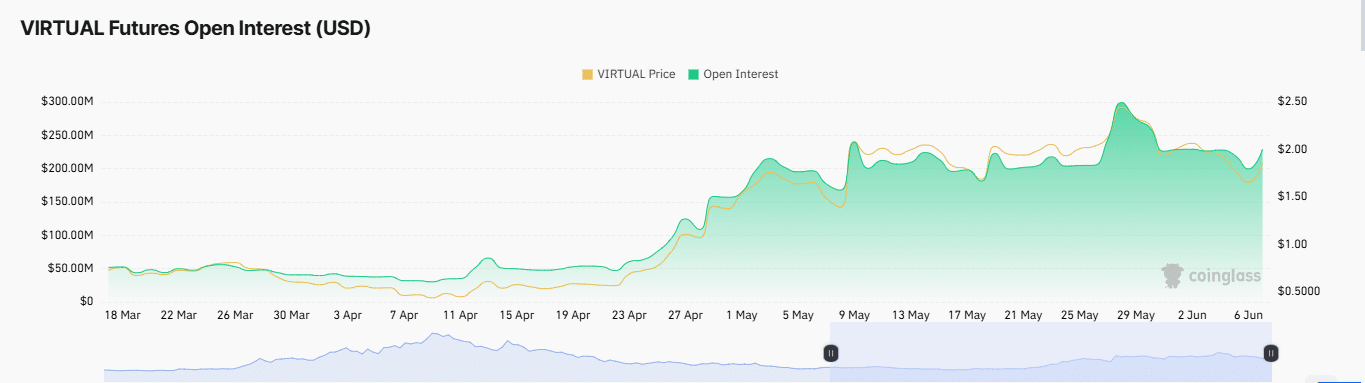Click the 23 Apr date label
This screenshot has height=383, width=1365.
pyautogui.click(x=629, y=315)
